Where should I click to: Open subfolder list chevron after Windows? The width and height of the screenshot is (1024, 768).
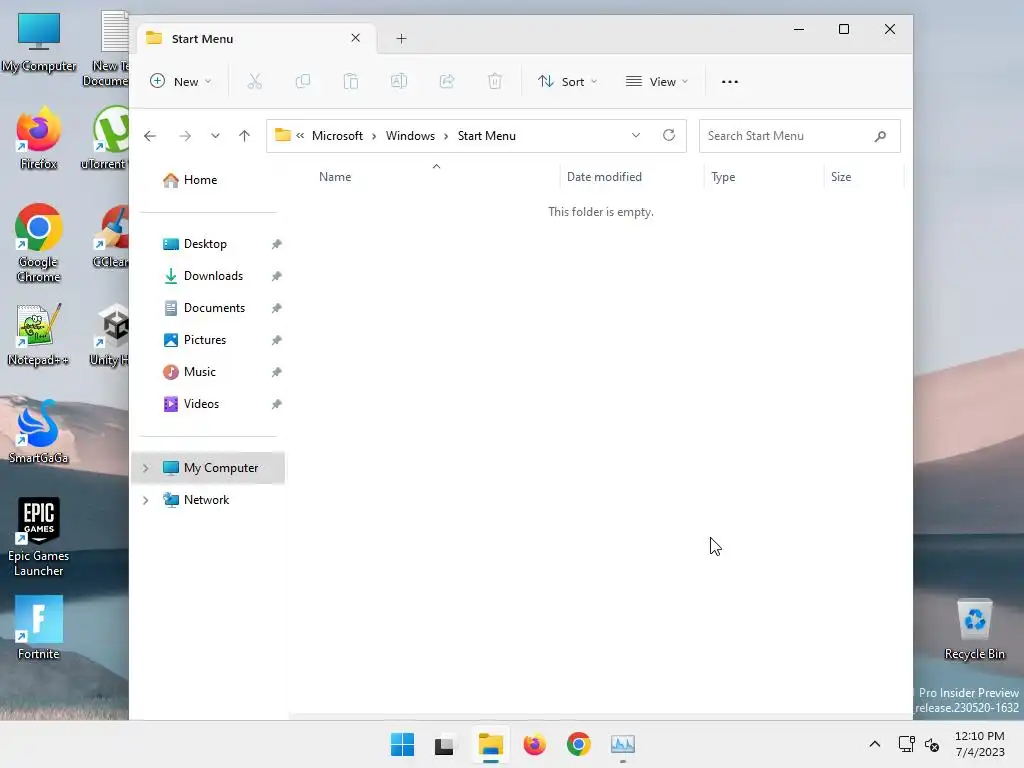click(446, 136)
